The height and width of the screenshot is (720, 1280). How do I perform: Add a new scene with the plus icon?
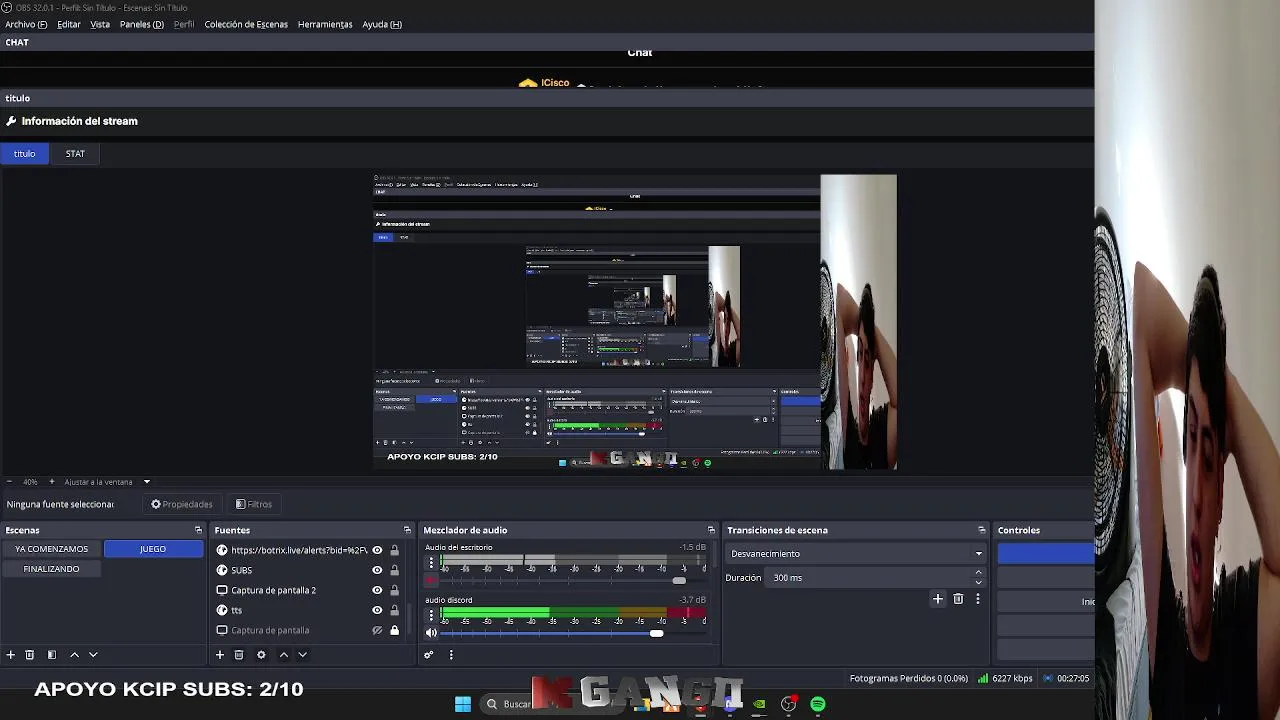(x=10, y=655)
